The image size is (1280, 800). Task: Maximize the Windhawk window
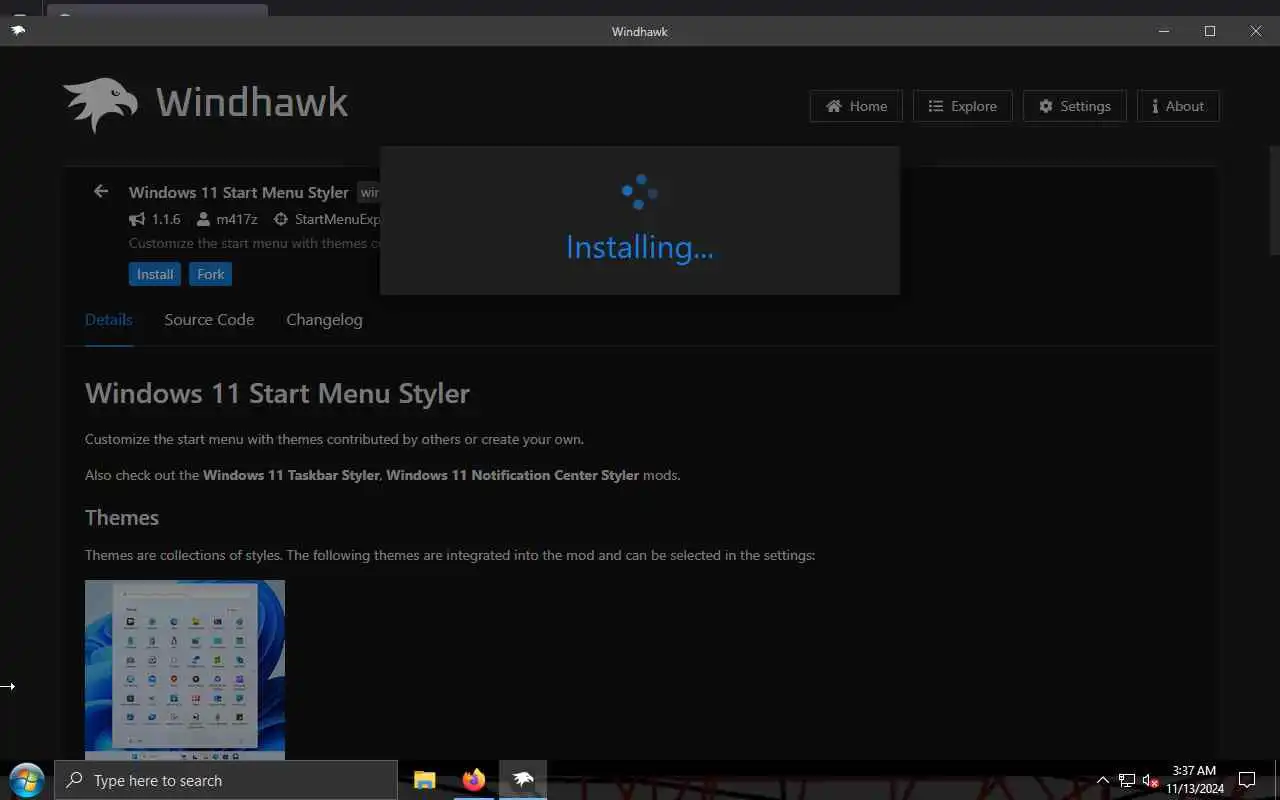[x=1210, y=31]
